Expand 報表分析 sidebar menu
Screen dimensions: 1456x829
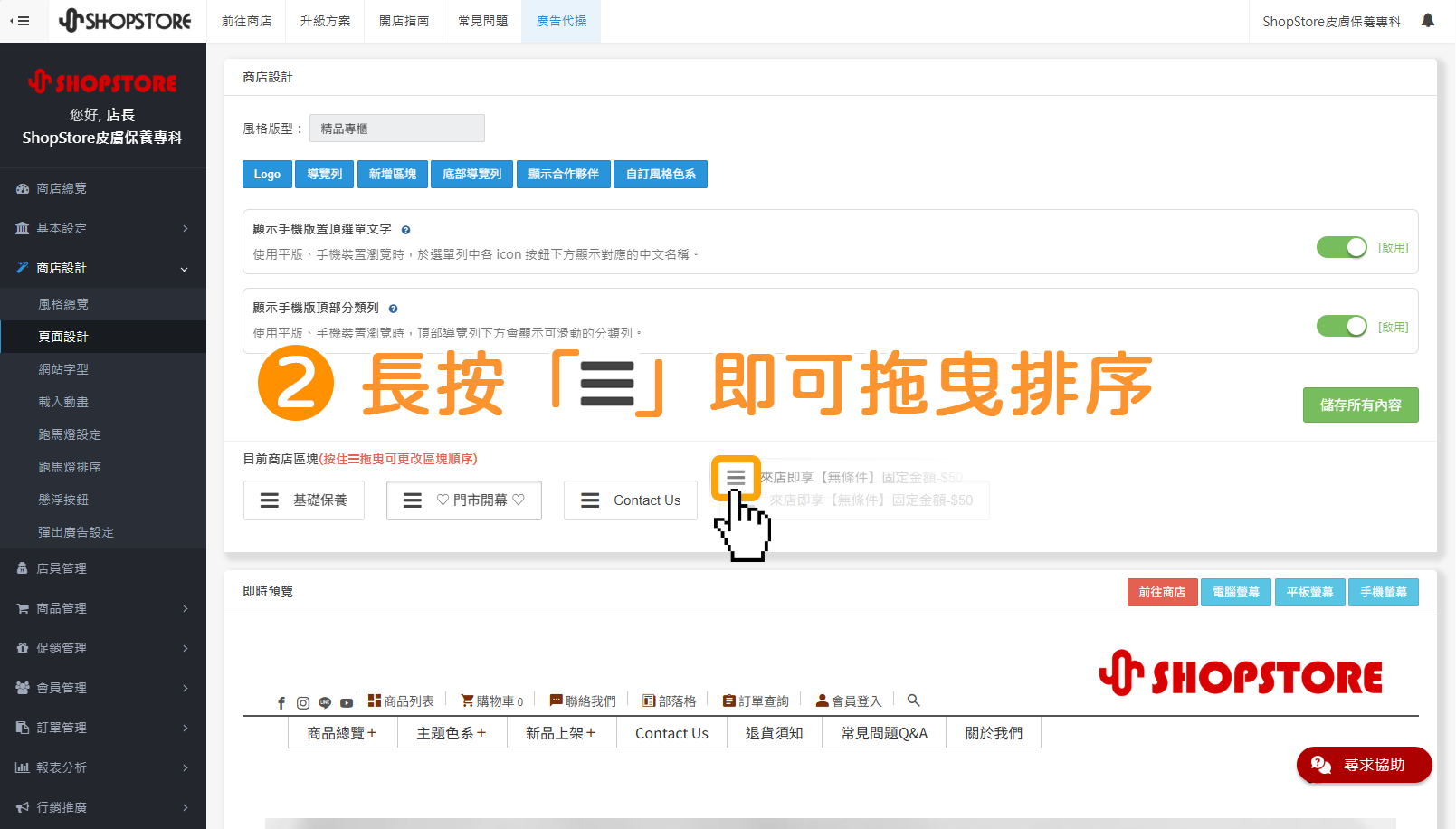tap(103, 767)
